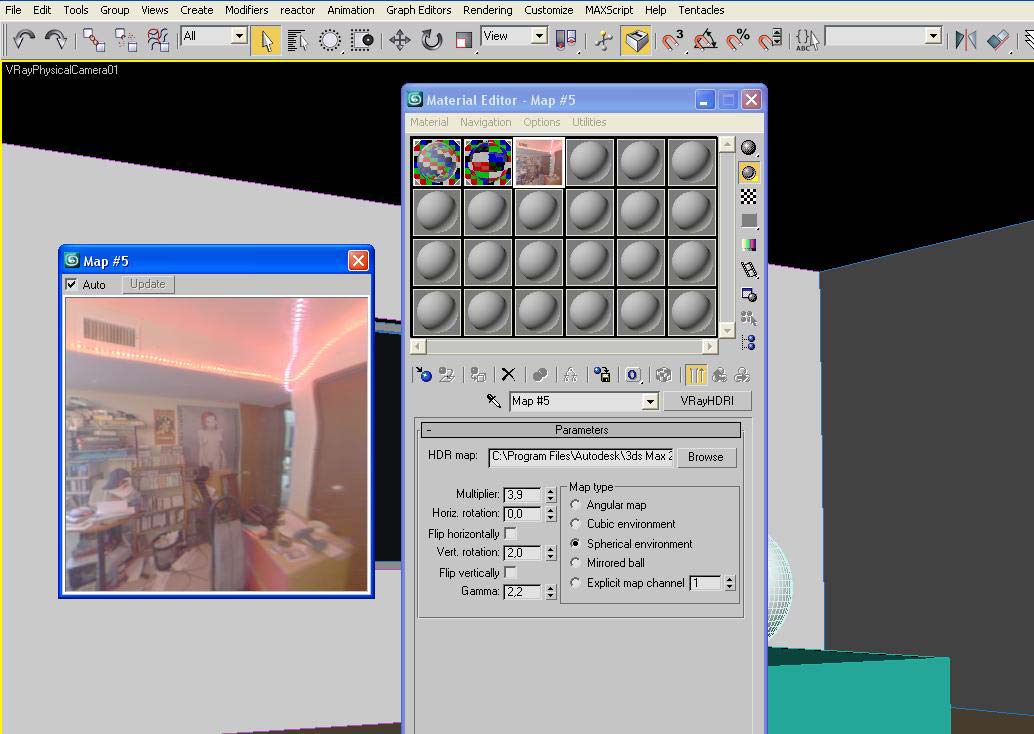Click Sample UV Tiling icon
The image size is (1034, 734).
coord(748,220)
